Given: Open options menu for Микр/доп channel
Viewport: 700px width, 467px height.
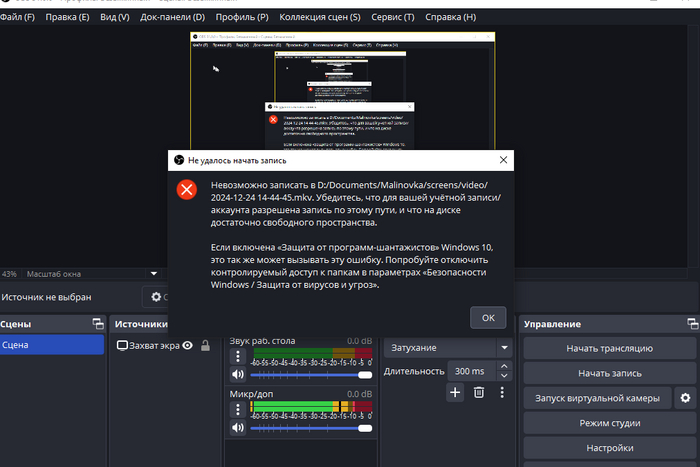Looking at the screenshot, I should point(237,408).
